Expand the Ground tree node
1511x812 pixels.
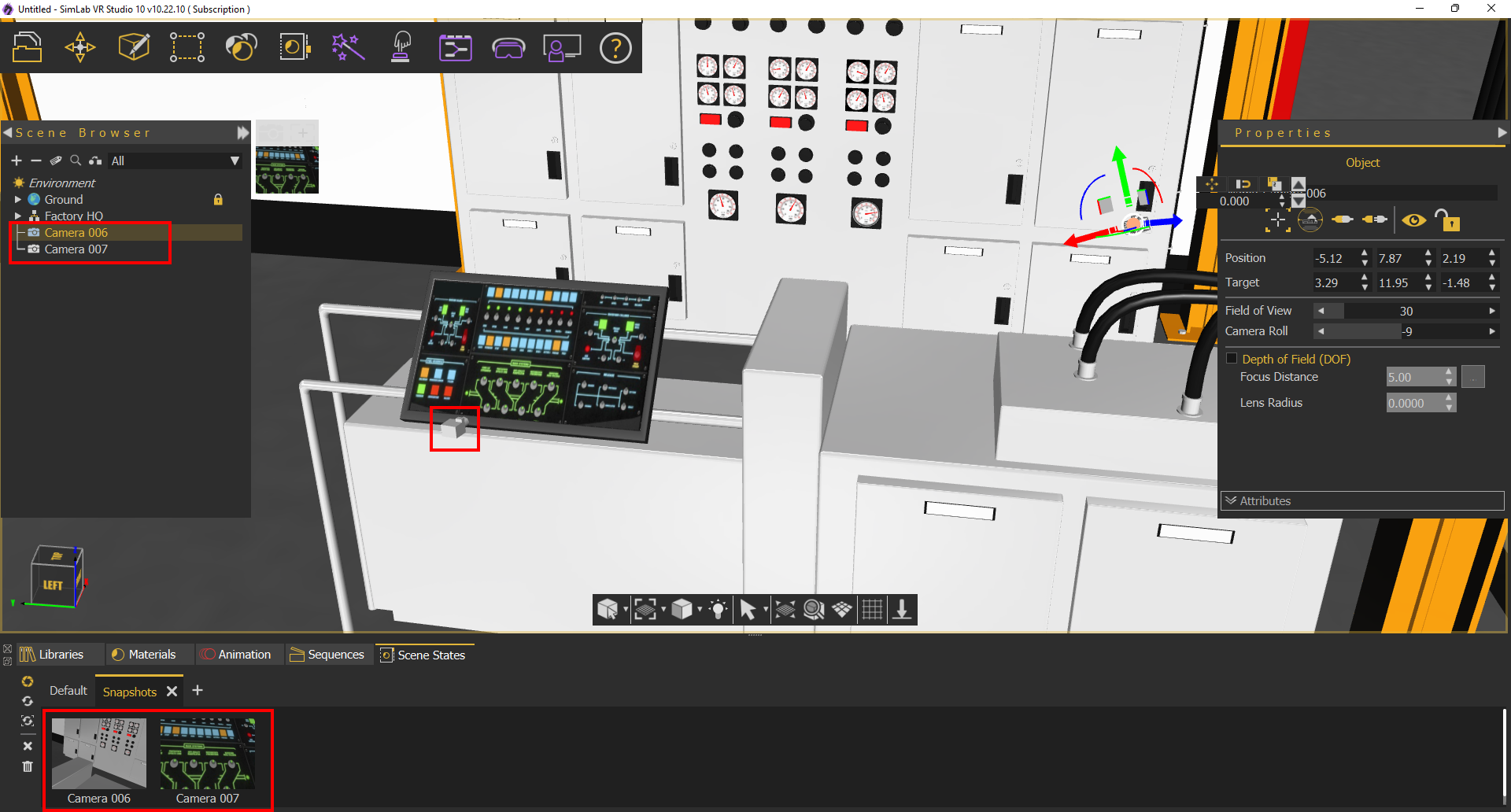click(x=17, y=200)
